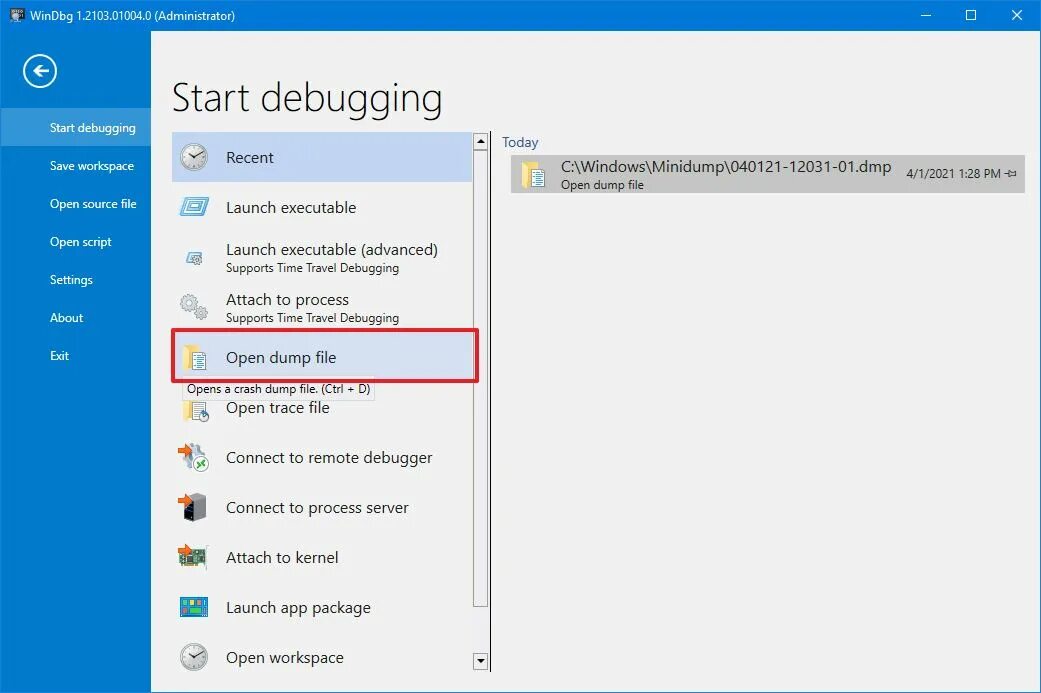The width and height of the screenshot is (1041, 693).
Task: Click the recent dump file folder icon
Action: [534, 175]
